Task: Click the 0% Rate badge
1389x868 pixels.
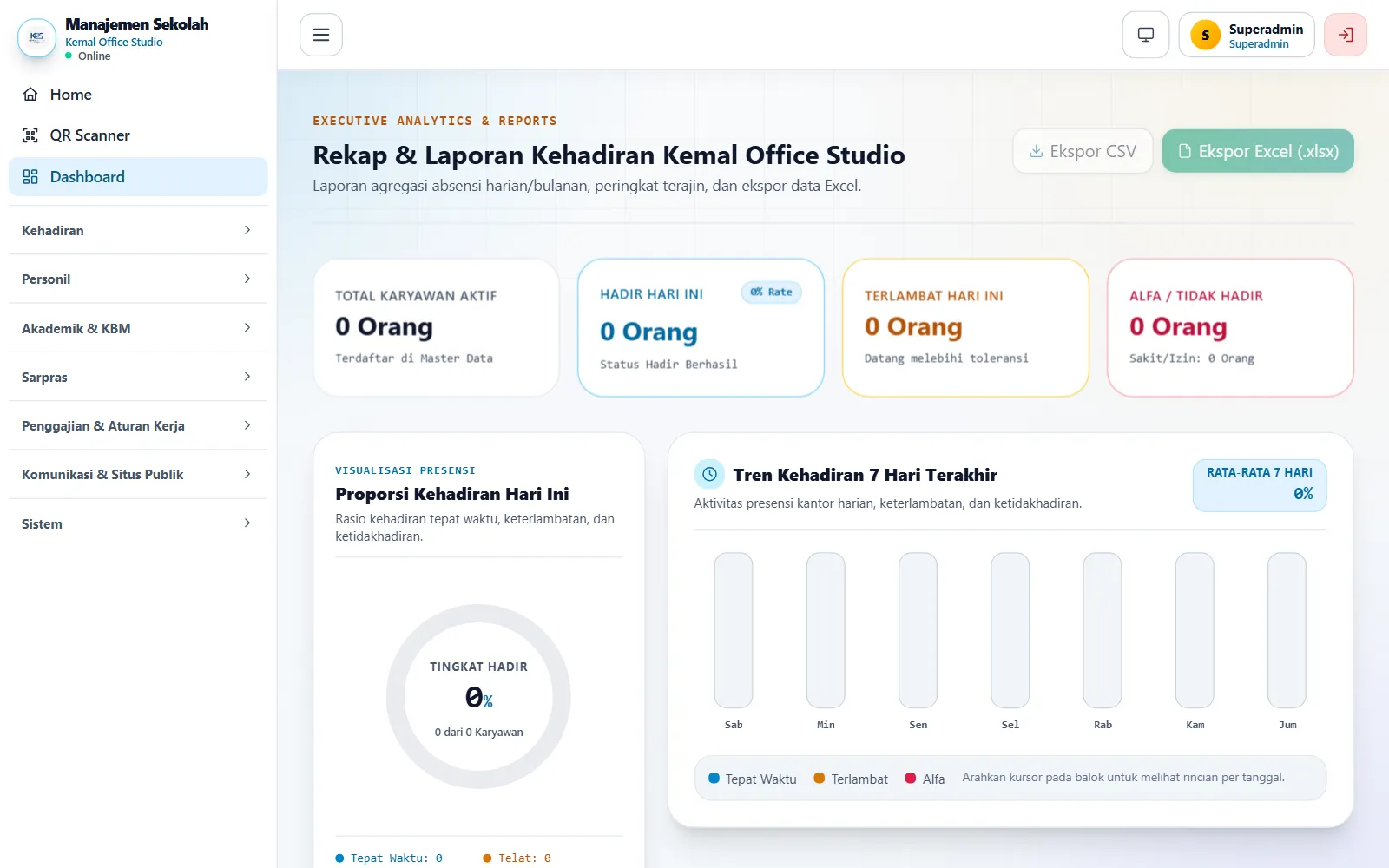Action: tap(771, 293)
